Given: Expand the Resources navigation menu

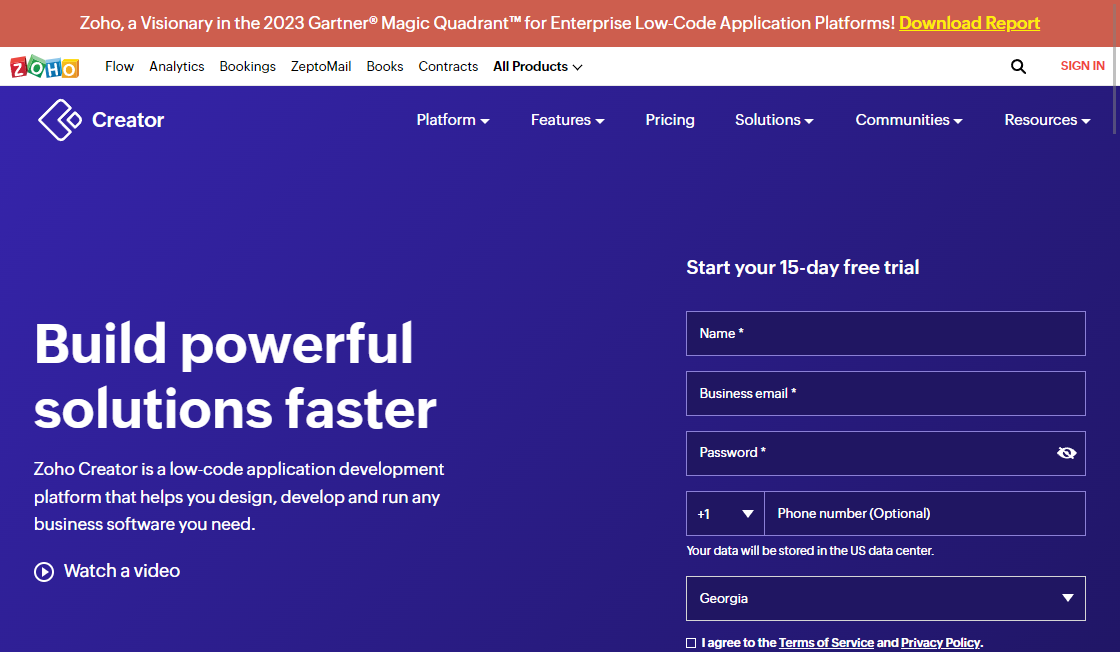Looking at the screenshot, I should coord(1047,120).
